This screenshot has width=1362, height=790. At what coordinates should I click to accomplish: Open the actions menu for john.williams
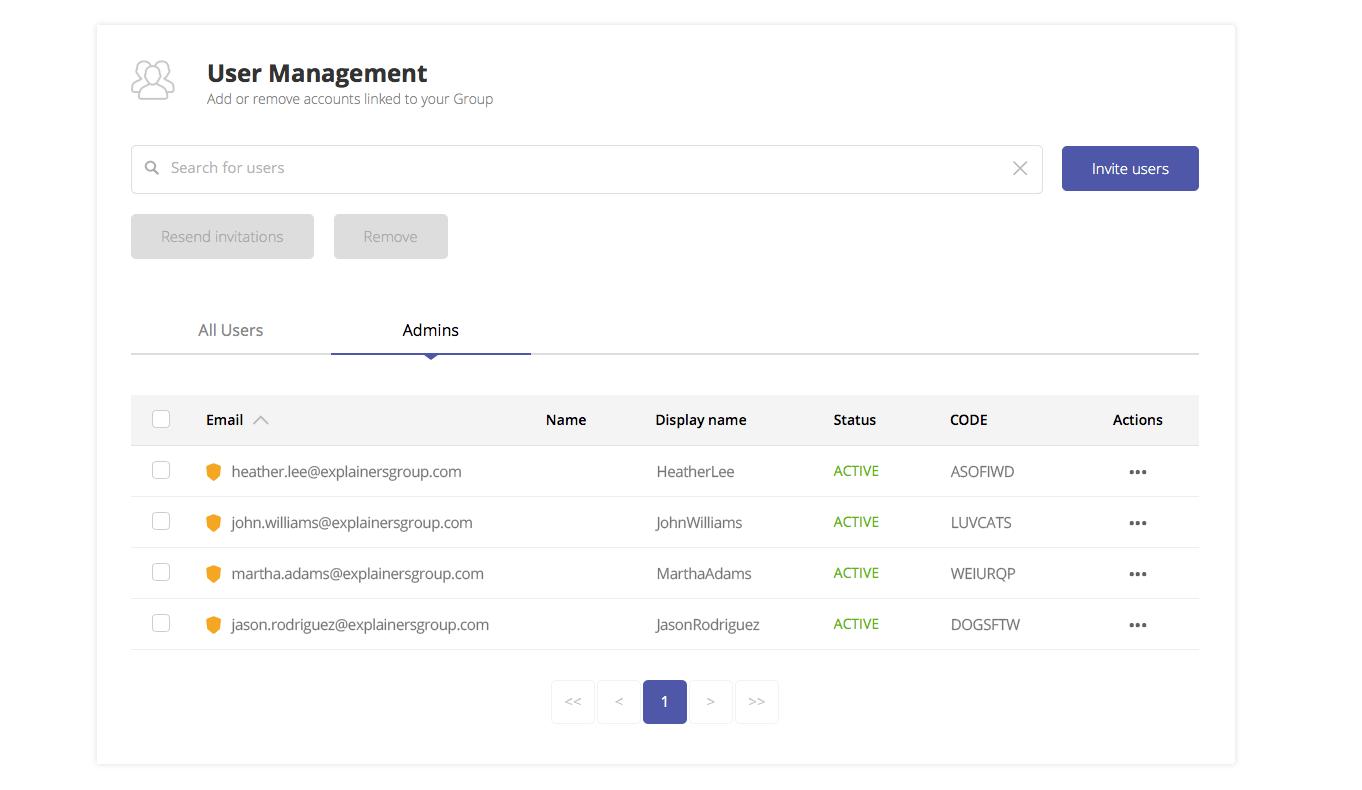pyautogui.click(x=1137, y=522)
